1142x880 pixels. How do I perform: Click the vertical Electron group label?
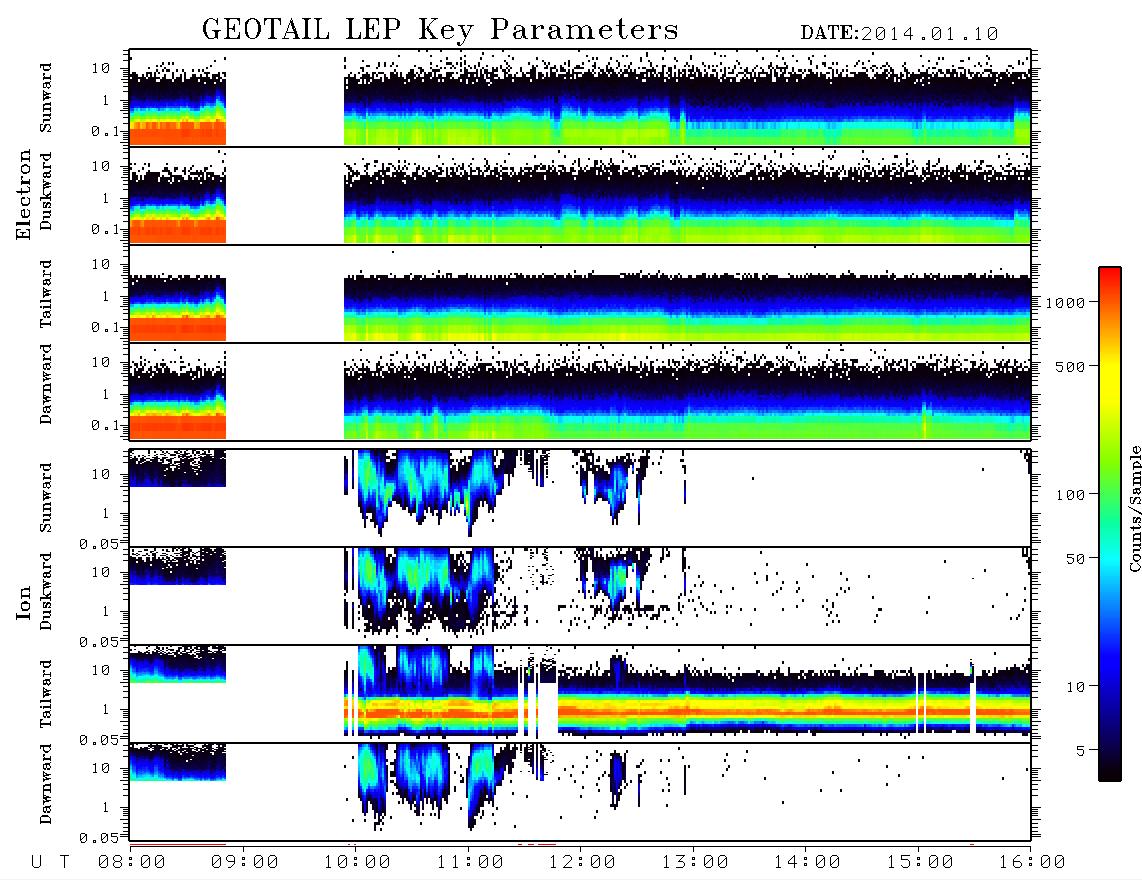coord(23,195)
